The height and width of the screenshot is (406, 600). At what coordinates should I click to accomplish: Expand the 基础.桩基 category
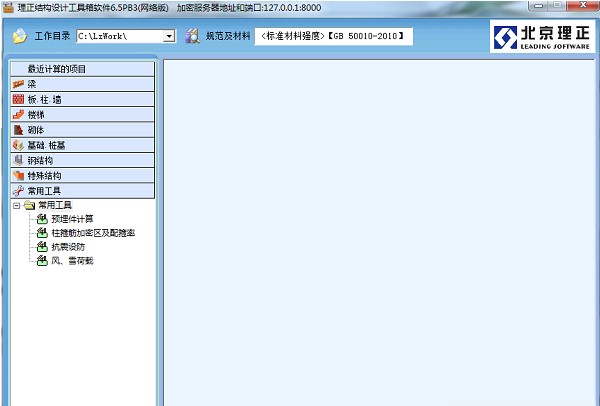(83, 145)
